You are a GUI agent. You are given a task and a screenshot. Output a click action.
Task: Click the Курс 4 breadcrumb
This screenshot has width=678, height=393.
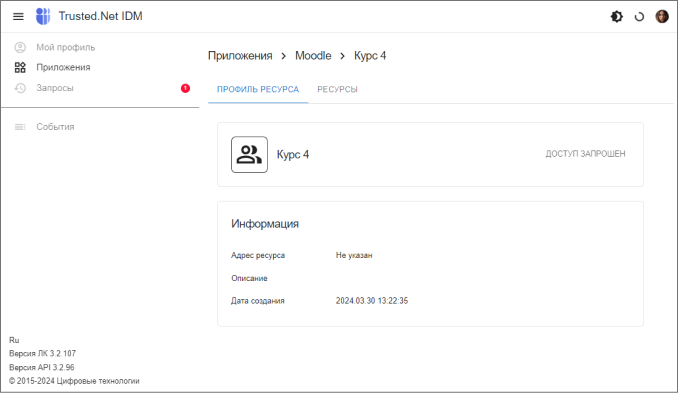pos(370,56)
